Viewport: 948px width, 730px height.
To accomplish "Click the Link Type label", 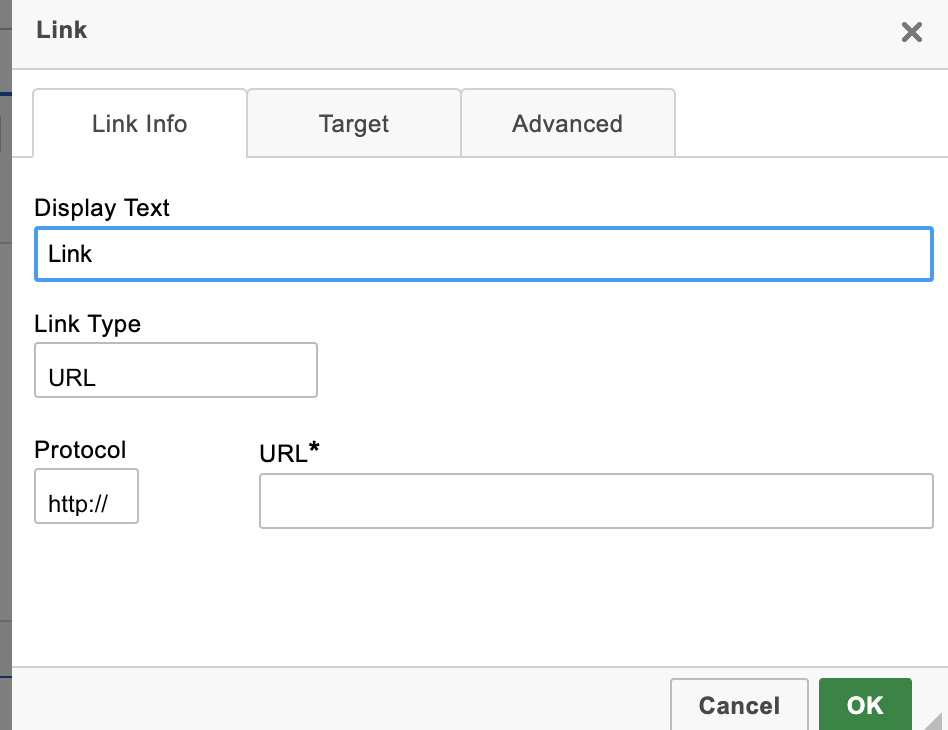I will pyautogui.click(x=87, y=324).
